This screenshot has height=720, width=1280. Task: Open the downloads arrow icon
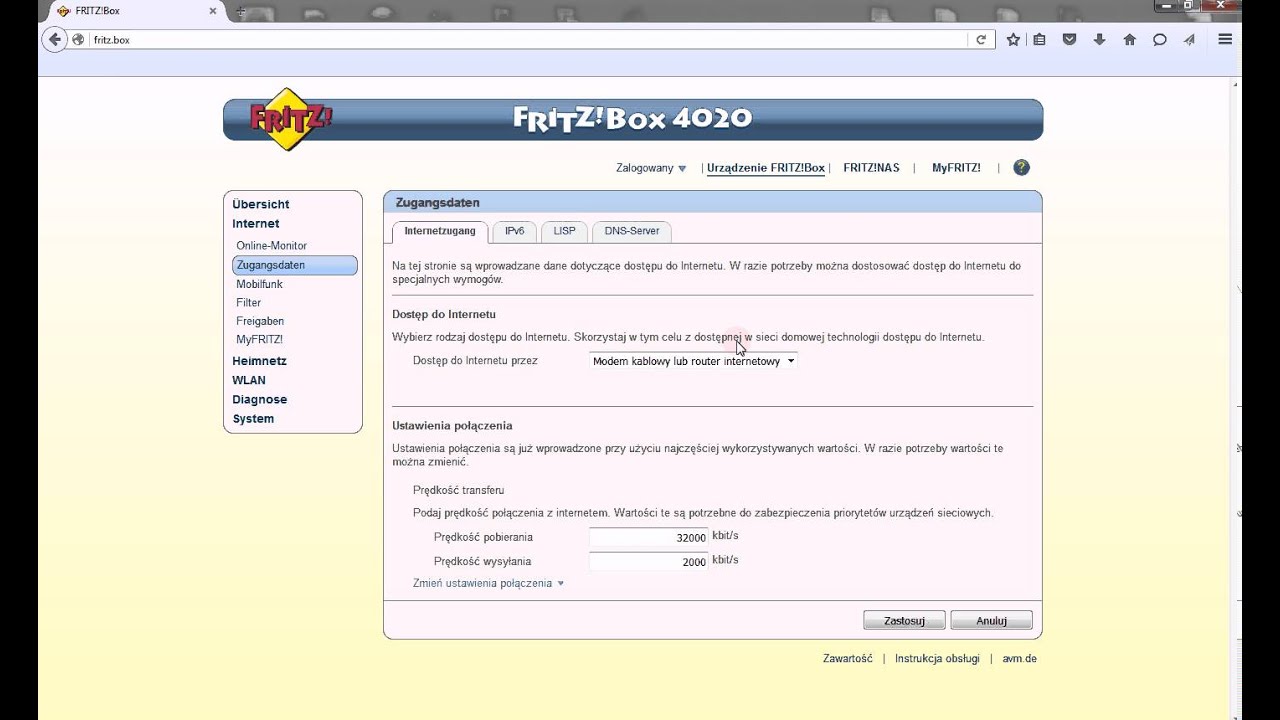click(1099, 40)
